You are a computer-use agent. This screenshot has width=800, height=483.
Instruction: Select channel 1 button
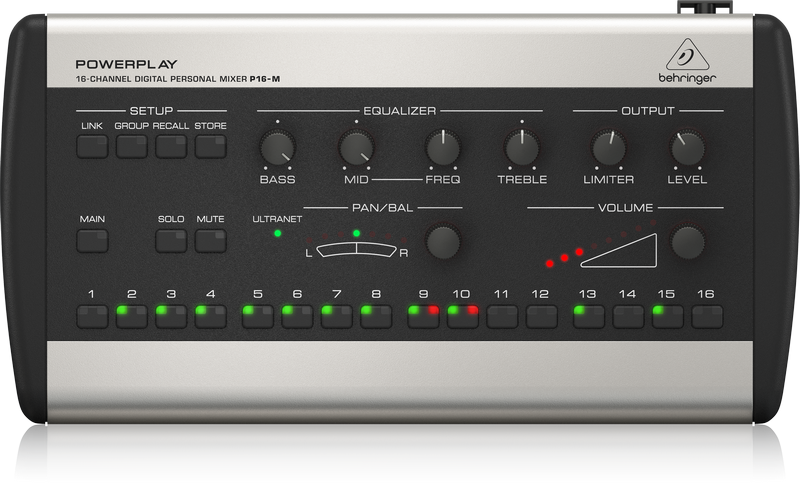point(92,317)
